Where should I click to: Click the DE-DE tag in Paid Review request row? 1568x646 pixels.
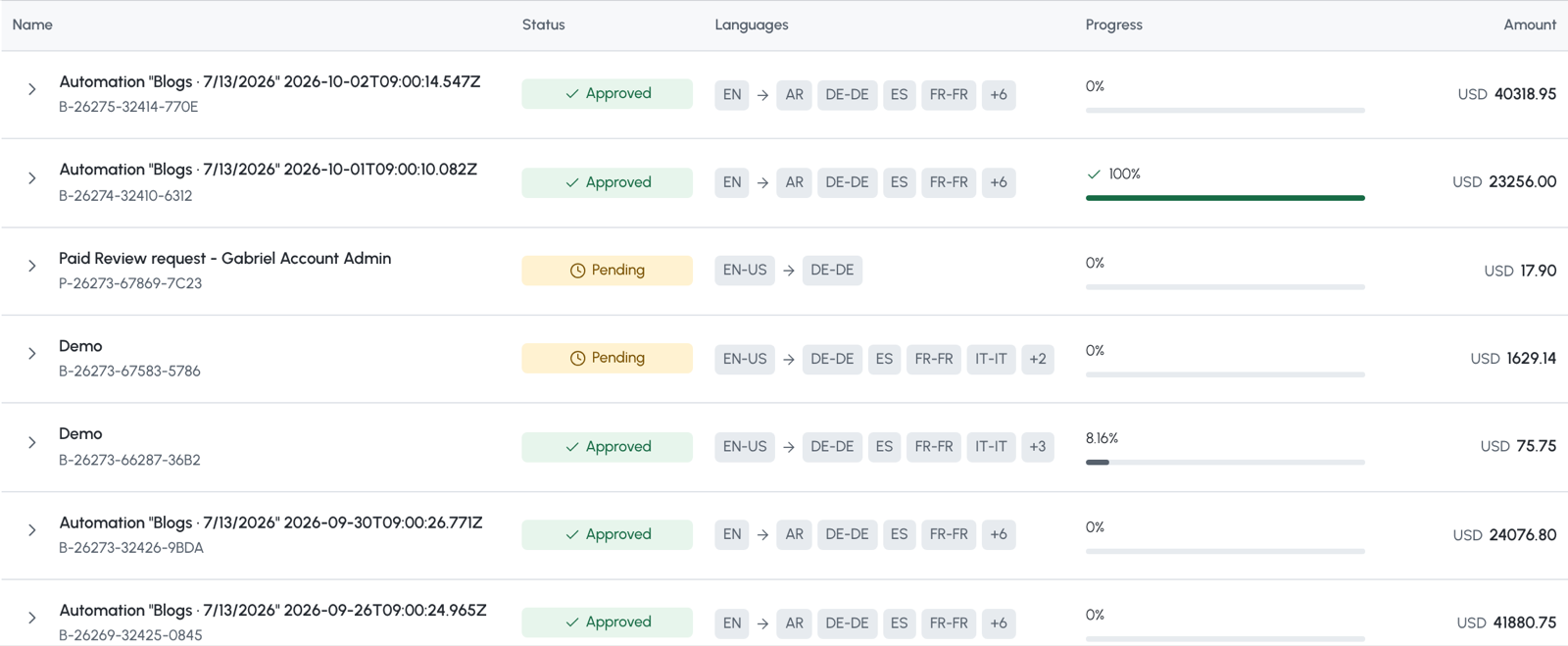[x=832, y=271]
